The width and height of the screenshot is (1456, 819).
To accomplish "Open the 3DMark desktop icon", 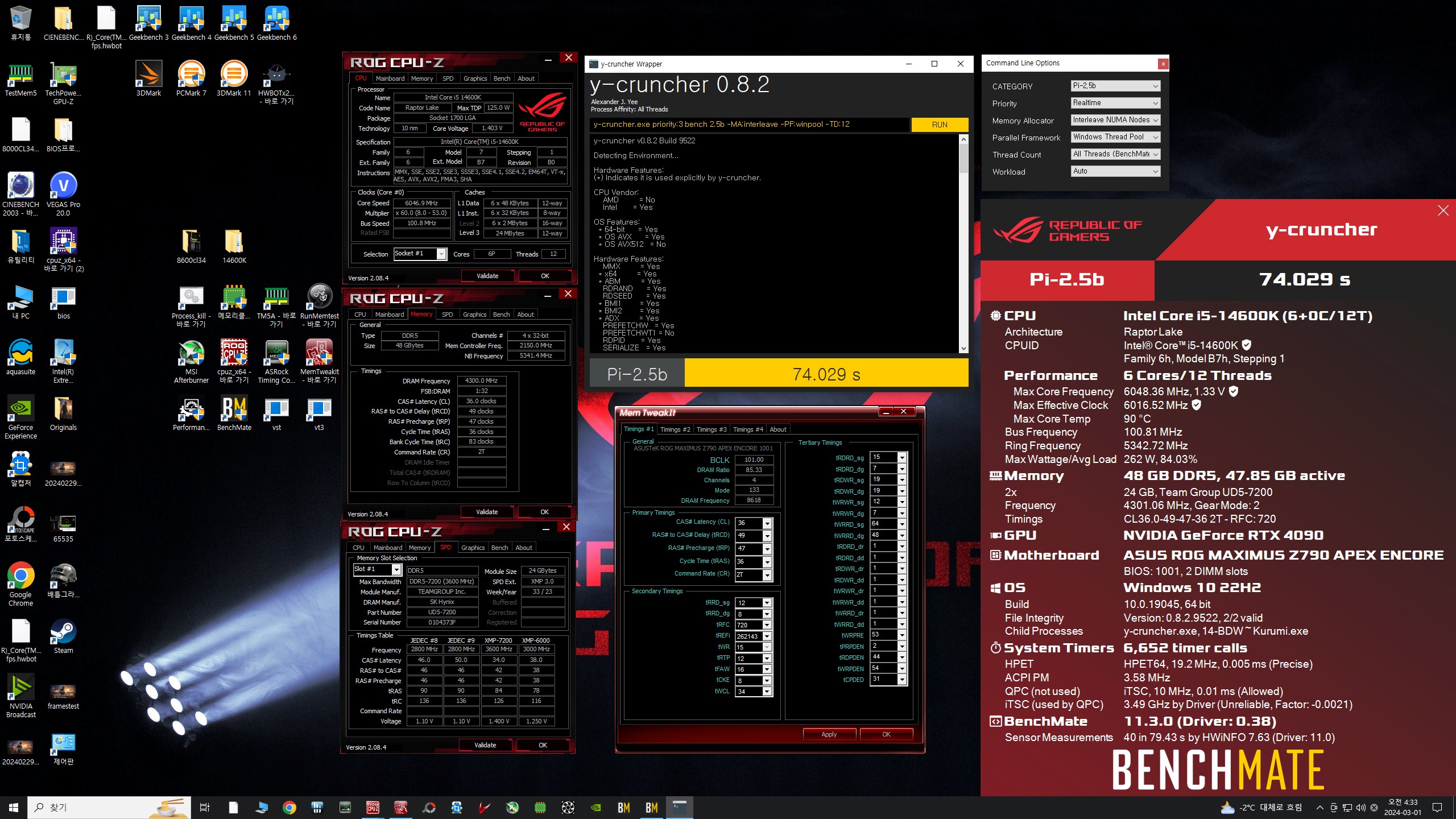I will tap(148, 80).
